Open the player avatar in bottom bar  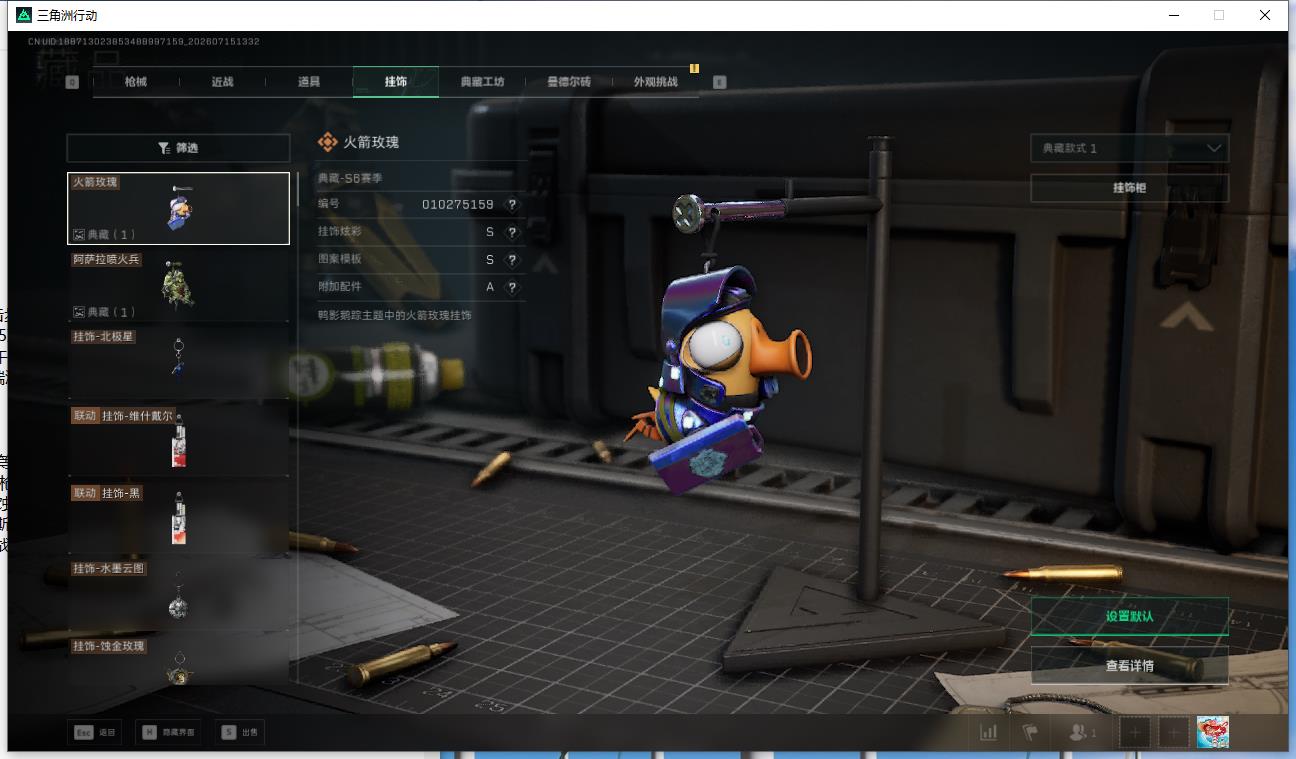tap(1213, 732)
